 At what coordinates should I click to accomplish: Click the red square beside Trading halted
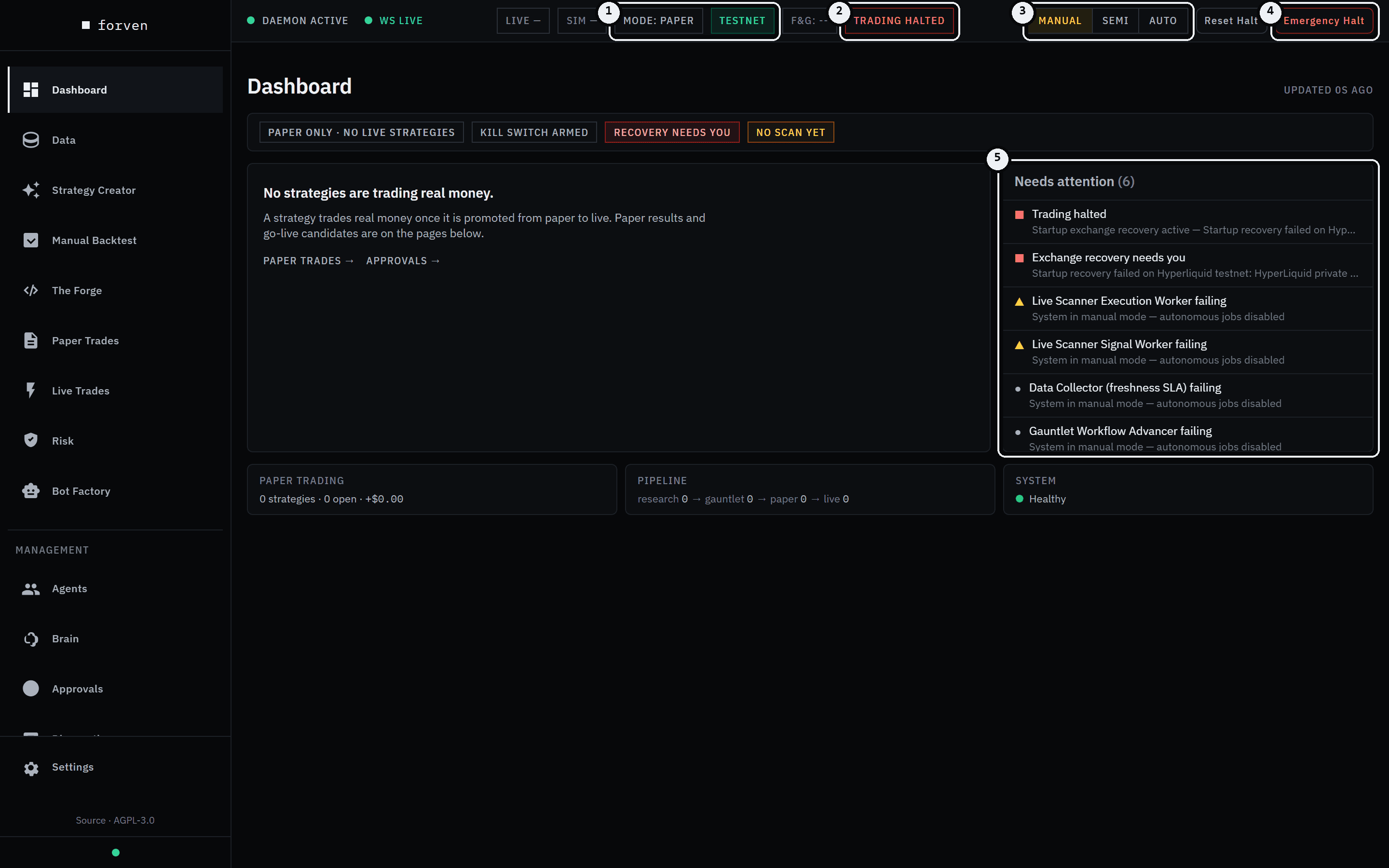click(1020, 215)
